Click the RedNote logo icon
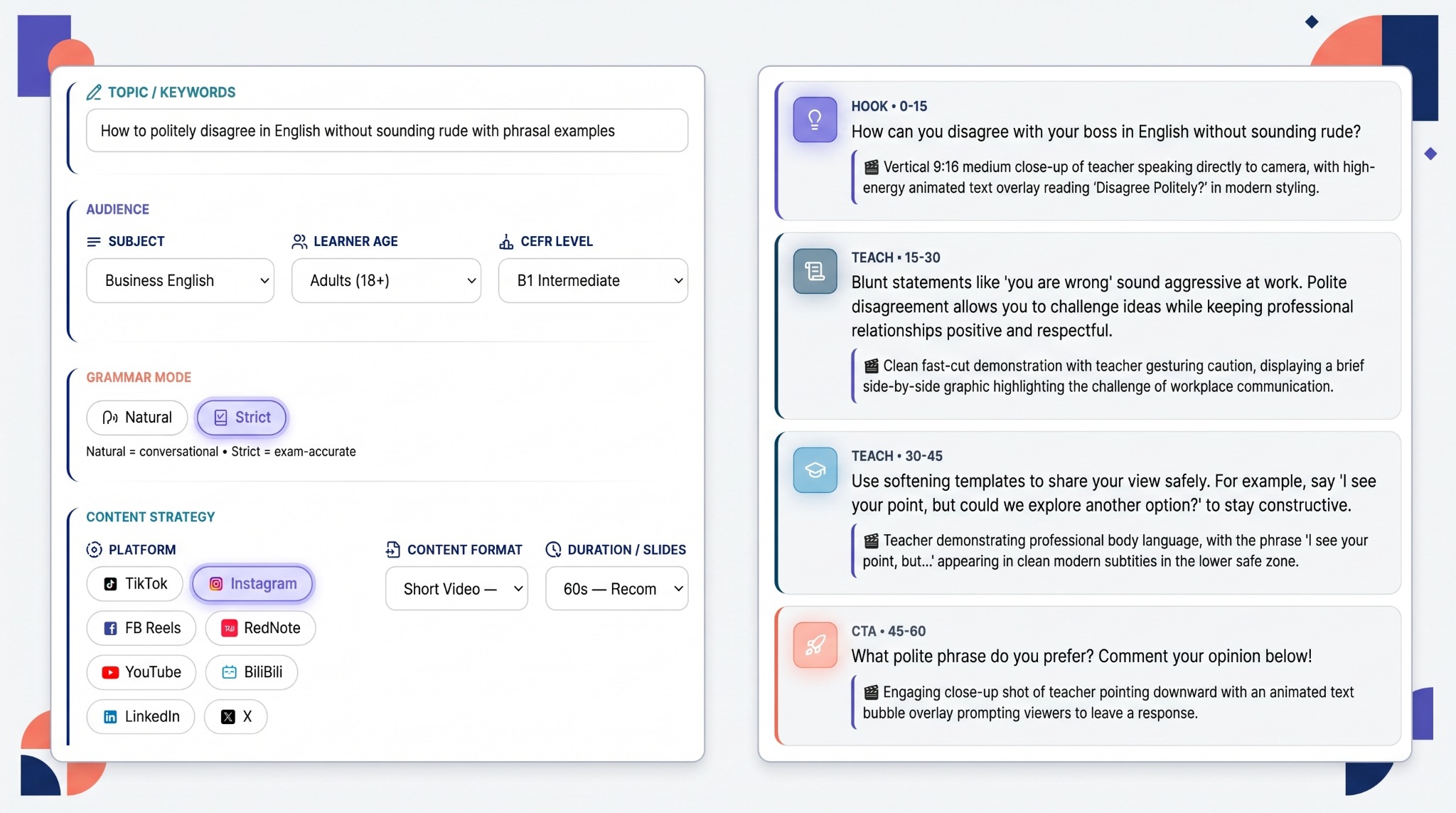The image size is (1456, 813). pyautogui.click(x=229, y=628)
